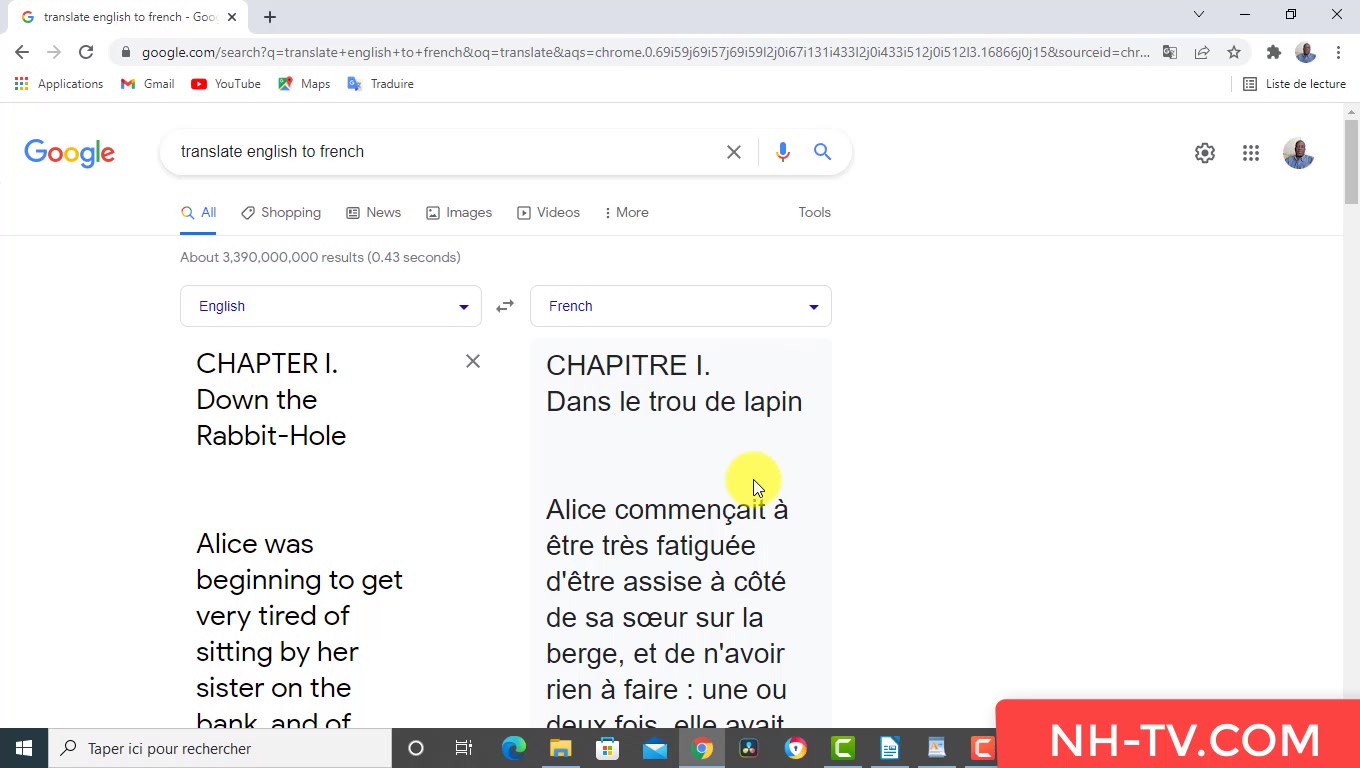Open Google settings gear
Viewport: 1360px width, 768px height.
coord(1205,153)
